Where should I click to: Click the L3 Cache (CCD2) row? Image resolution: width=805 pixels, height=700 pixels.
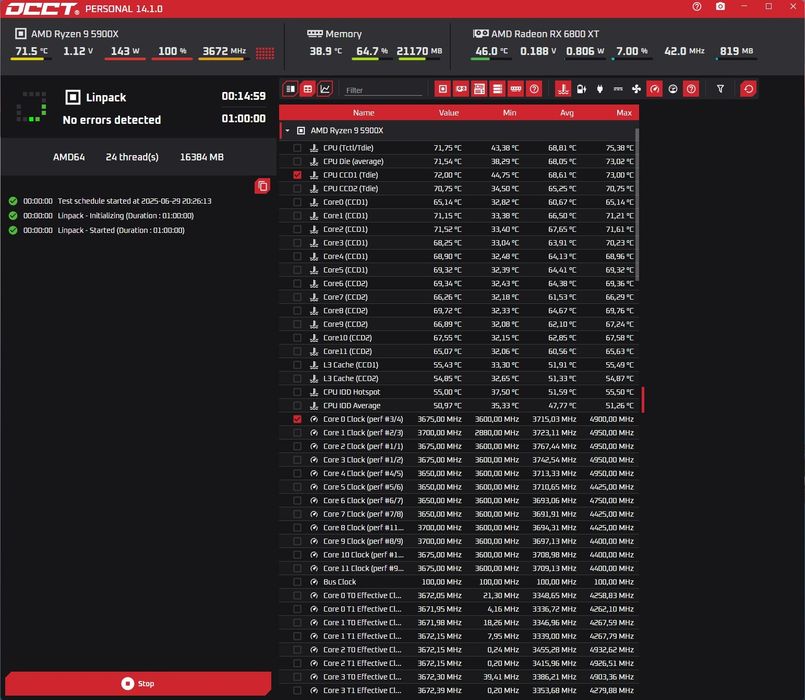point(458,379)
